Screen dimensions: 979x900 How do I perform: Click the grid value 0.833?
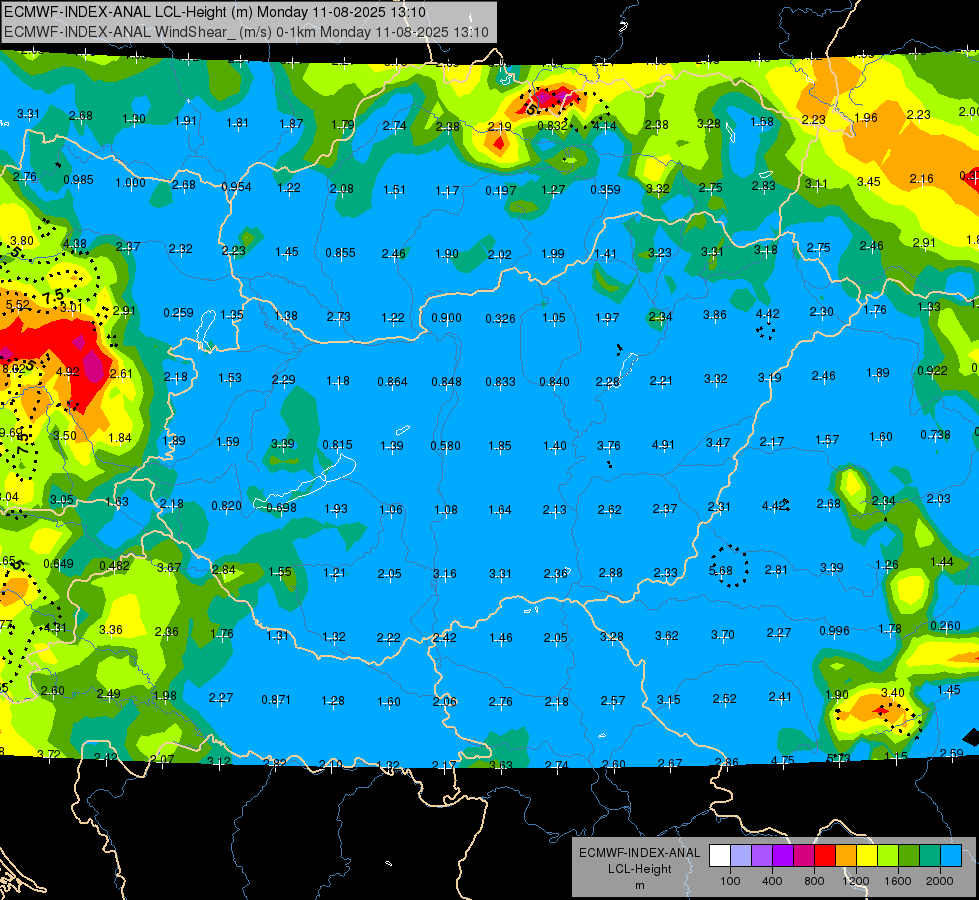click(501, 382)
